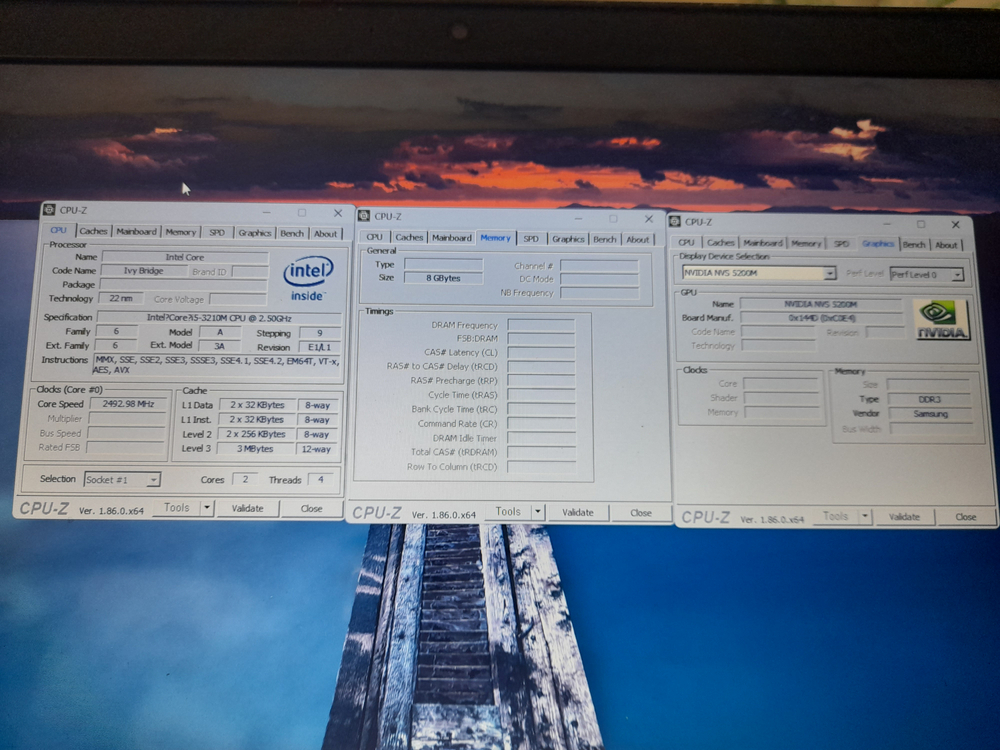Select SPD tab in right window
The width and height of the screenshot is (1000, 750).
841,244
